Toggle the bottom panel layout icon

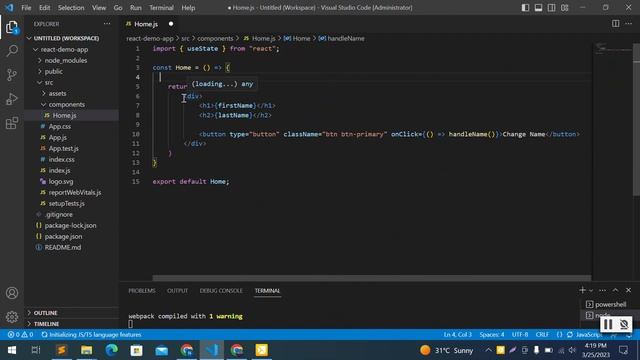point(538,8)
